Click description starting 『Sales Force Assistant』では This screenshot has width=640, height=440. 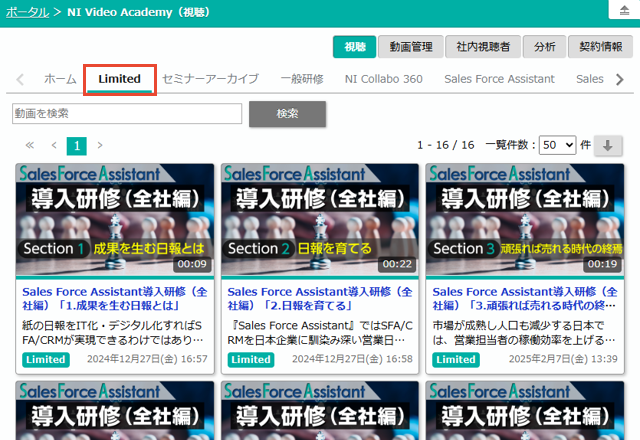click(x=320, y=333)
